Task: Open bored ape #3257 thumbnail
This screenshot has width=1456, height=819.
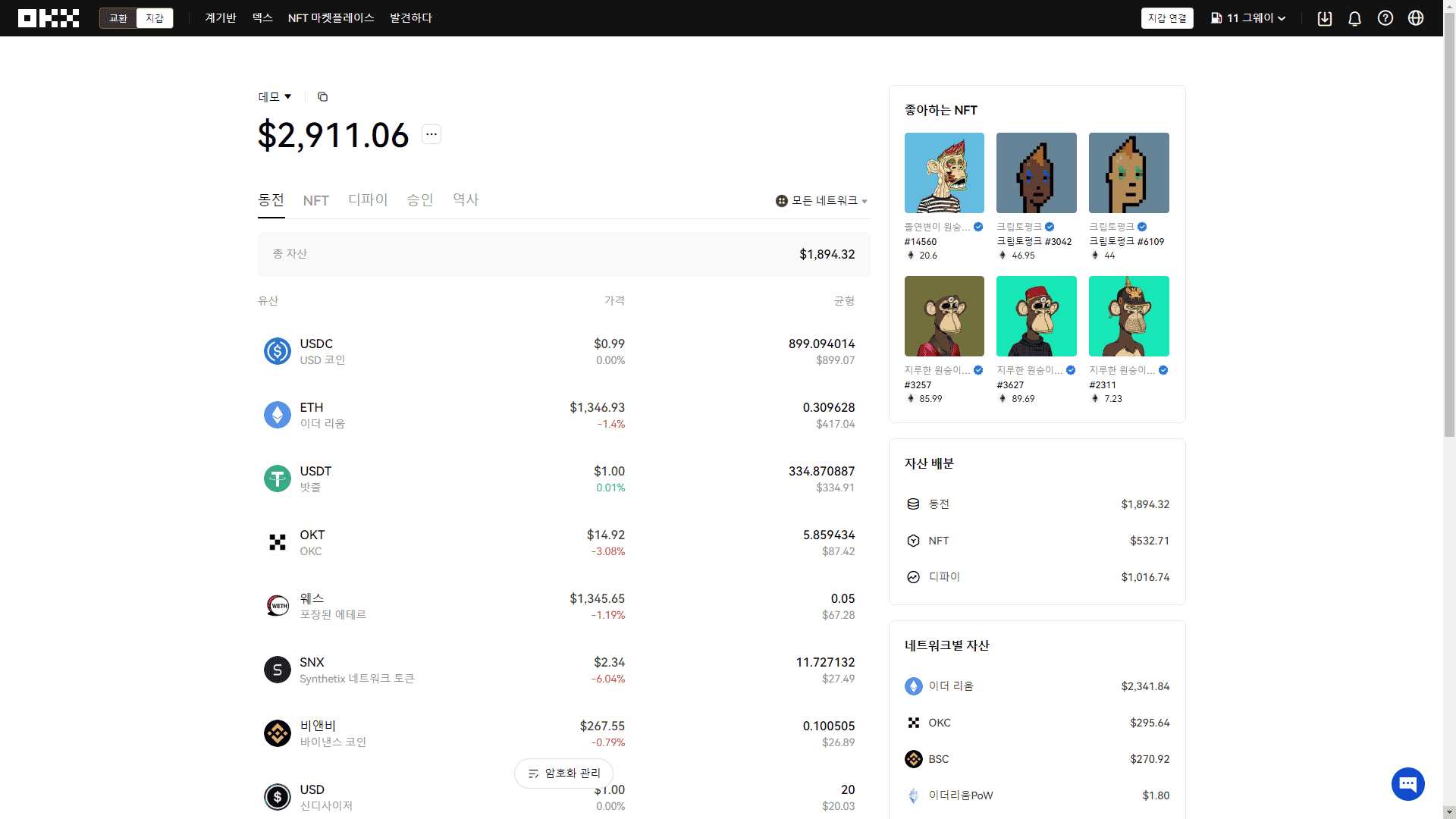Action: coord(944,316)
